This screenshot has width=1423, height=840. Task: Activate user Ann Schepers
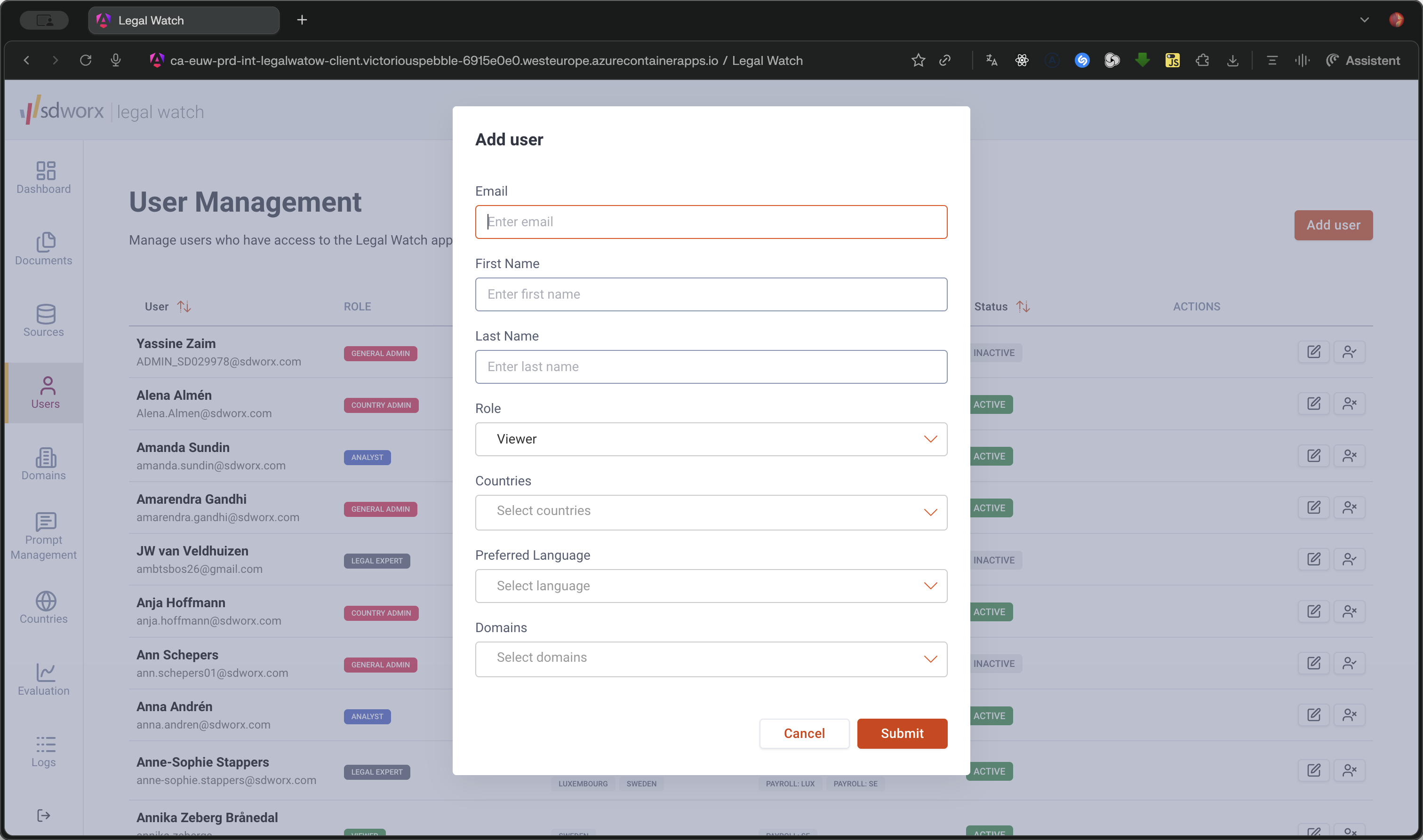[x=1350, y=663]
